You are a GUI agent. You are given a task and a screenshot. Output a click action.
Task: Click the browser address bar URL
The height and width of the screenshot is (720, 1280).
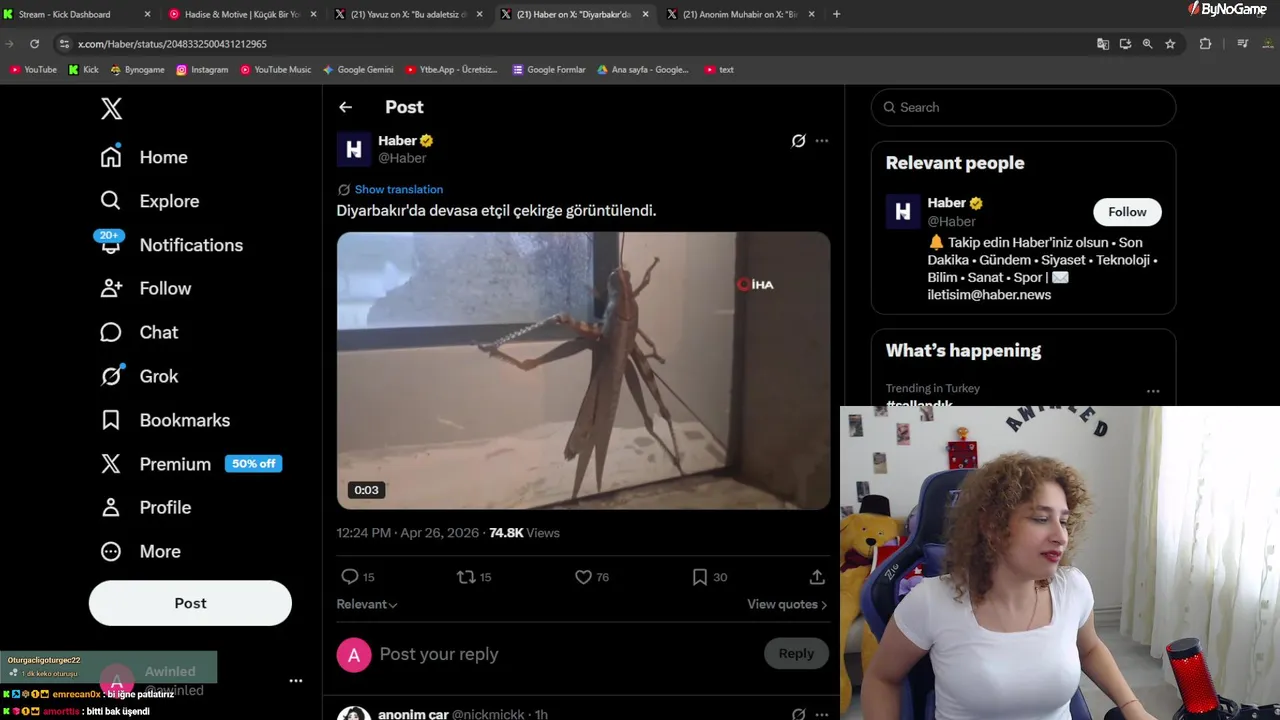click(172, 44)
